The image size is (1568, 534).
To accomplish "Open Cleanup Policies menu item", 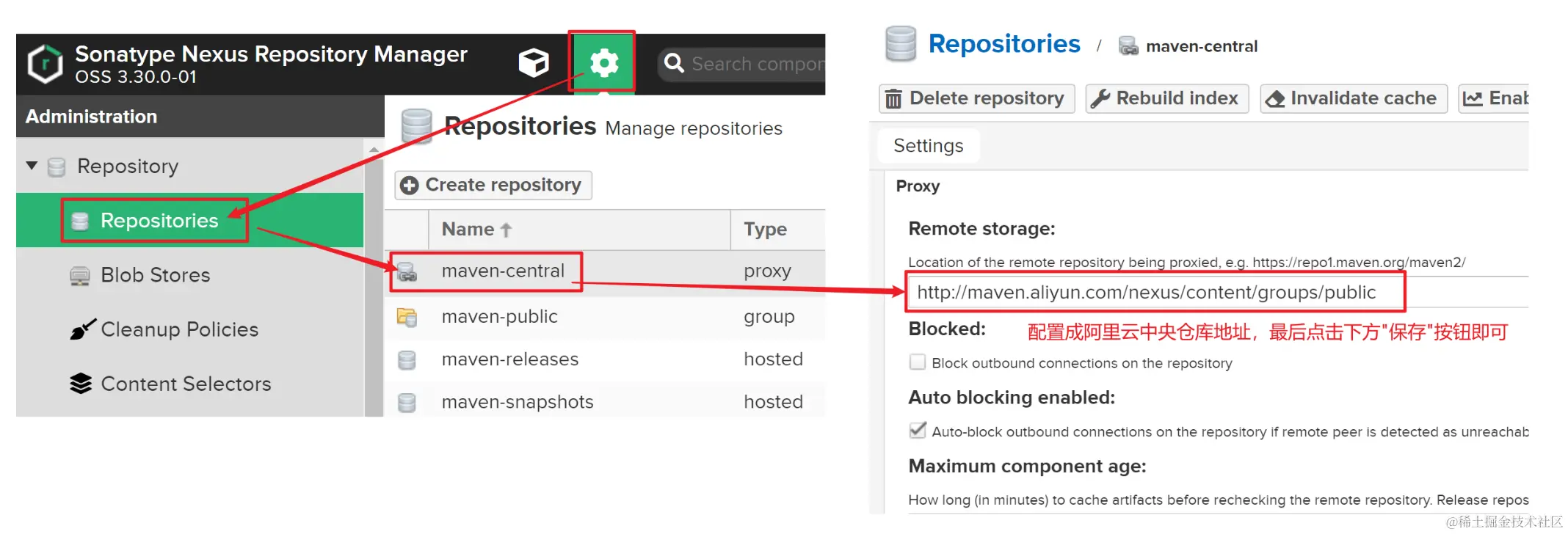I will pyautogui.click(x=179, y=329).
